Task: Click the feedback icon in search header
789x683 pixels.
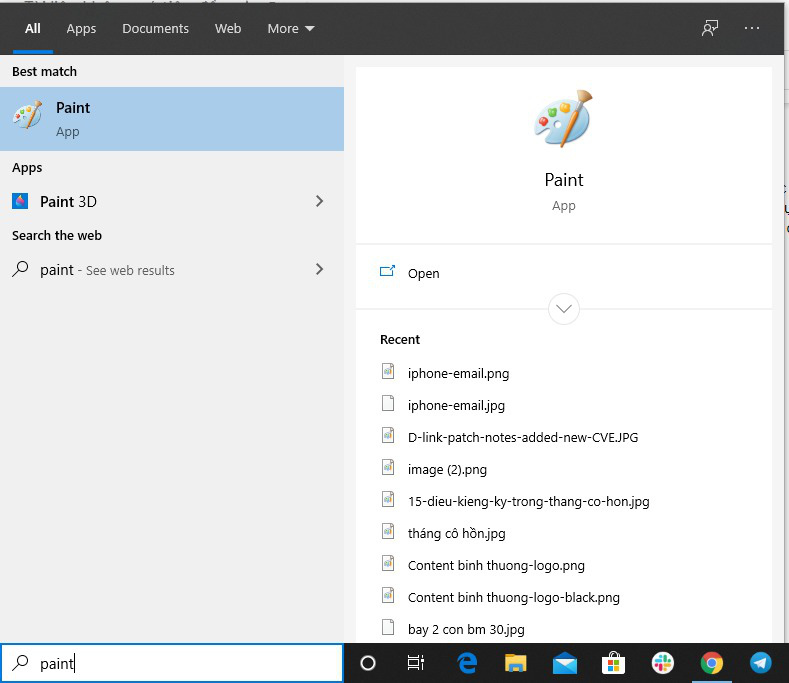Action: (710, 28)
